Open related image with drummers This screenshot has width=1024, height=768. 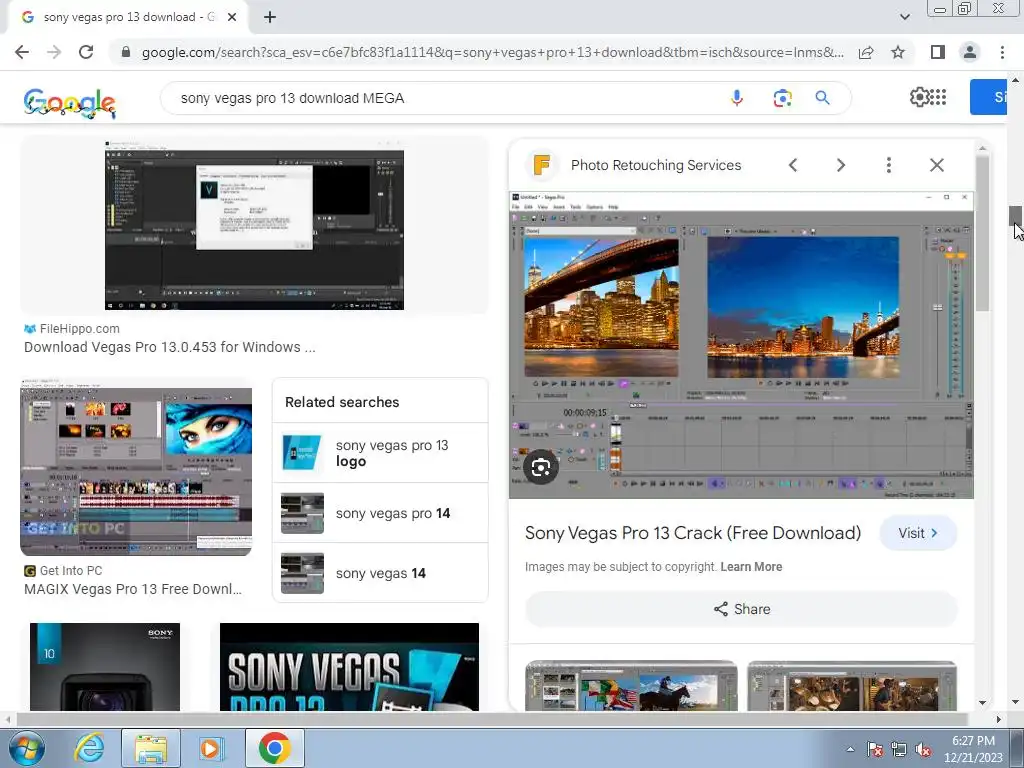852,686
